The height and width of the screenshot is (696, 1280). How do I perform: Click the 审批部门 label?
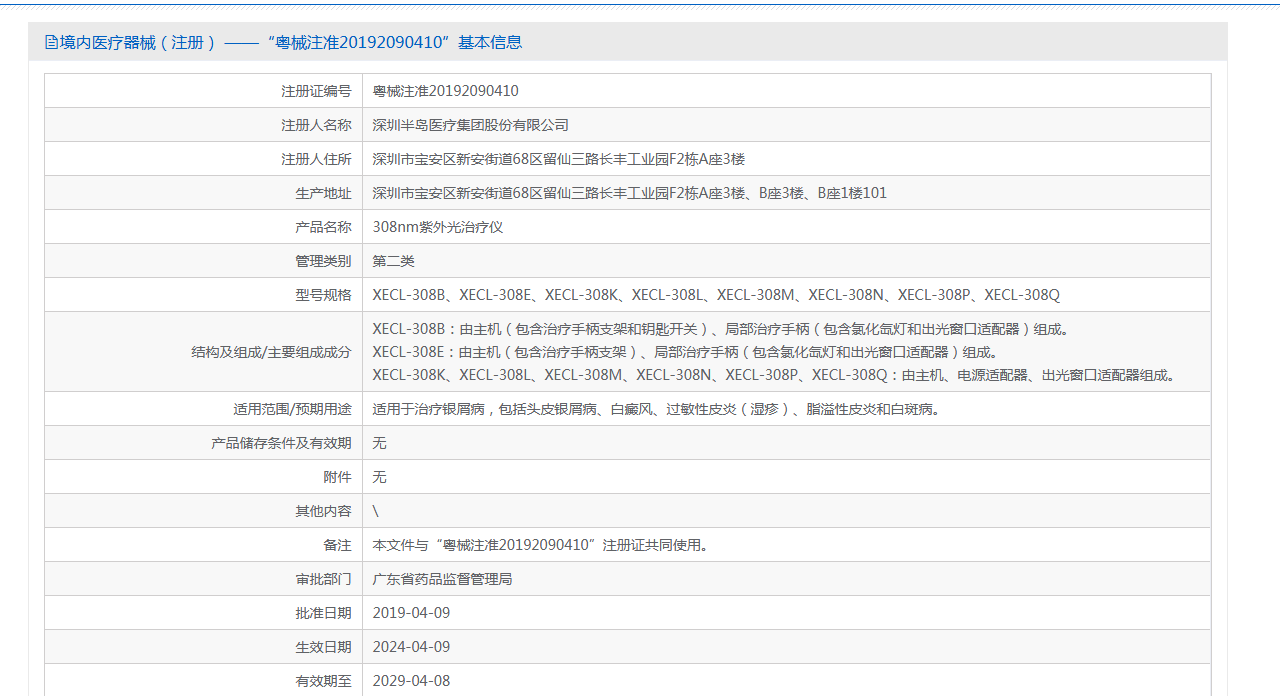(323, 579)
